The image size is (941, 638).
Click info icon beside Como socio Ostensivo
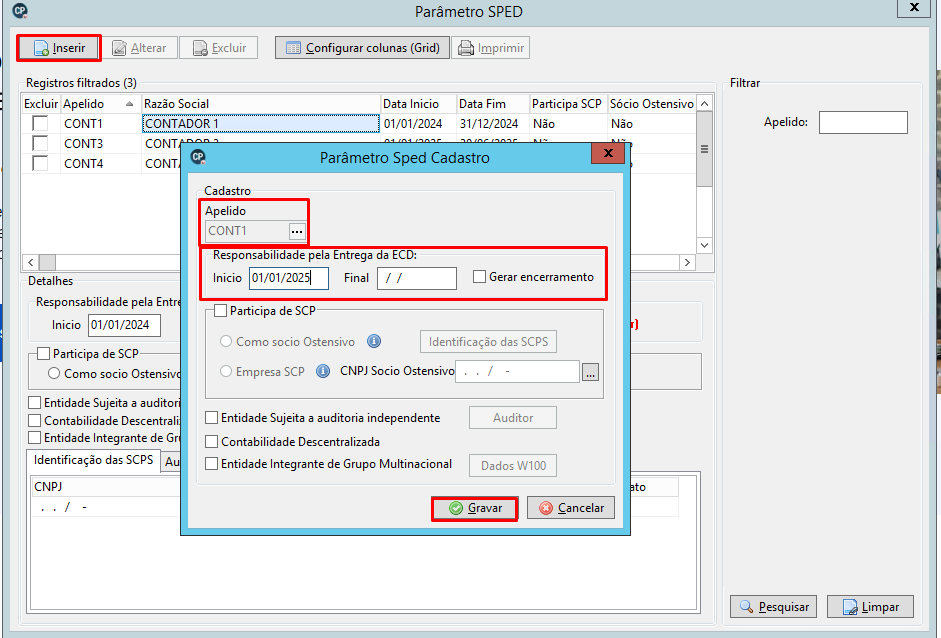click(x=374, y=342)
